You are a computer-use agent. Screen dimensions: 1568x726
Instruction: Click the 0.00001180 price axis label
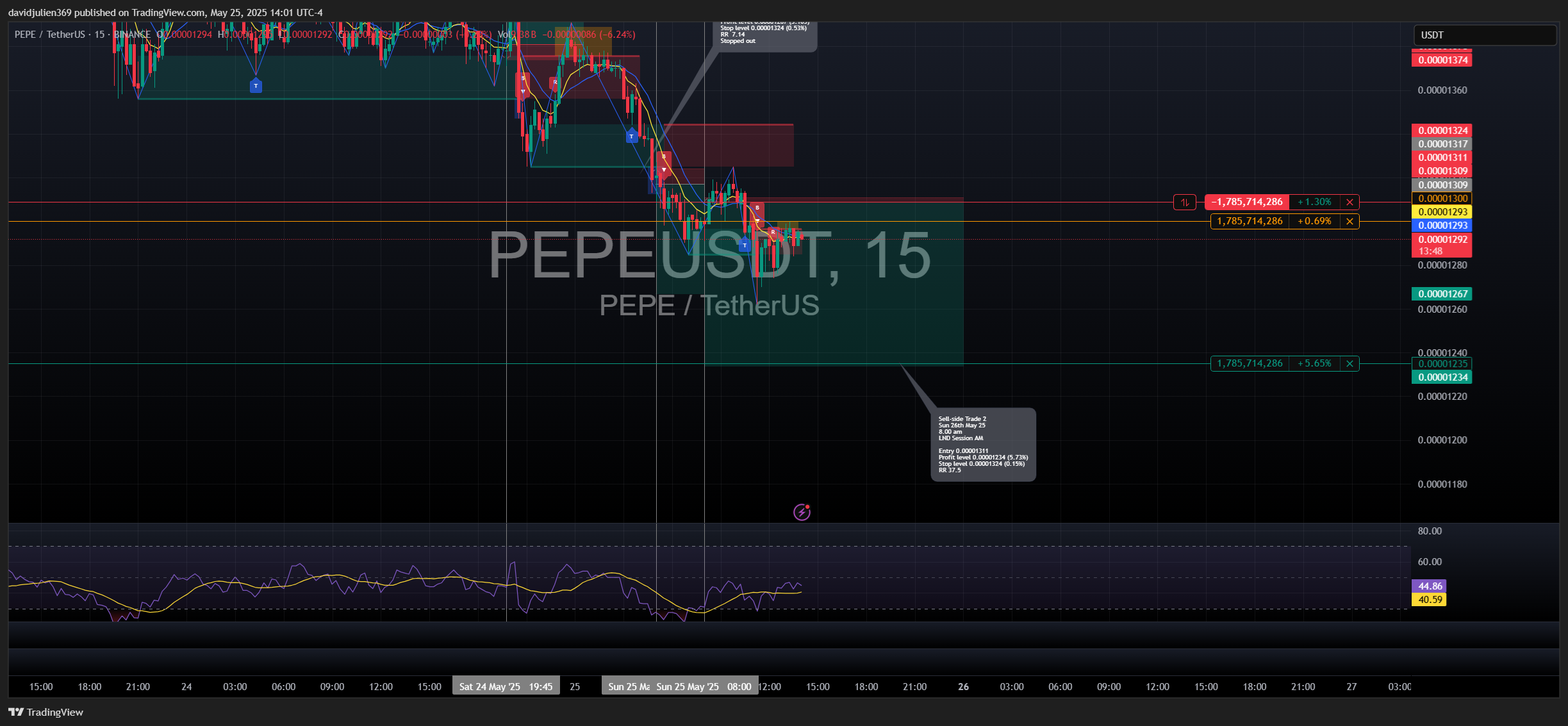coord(1442,484)
